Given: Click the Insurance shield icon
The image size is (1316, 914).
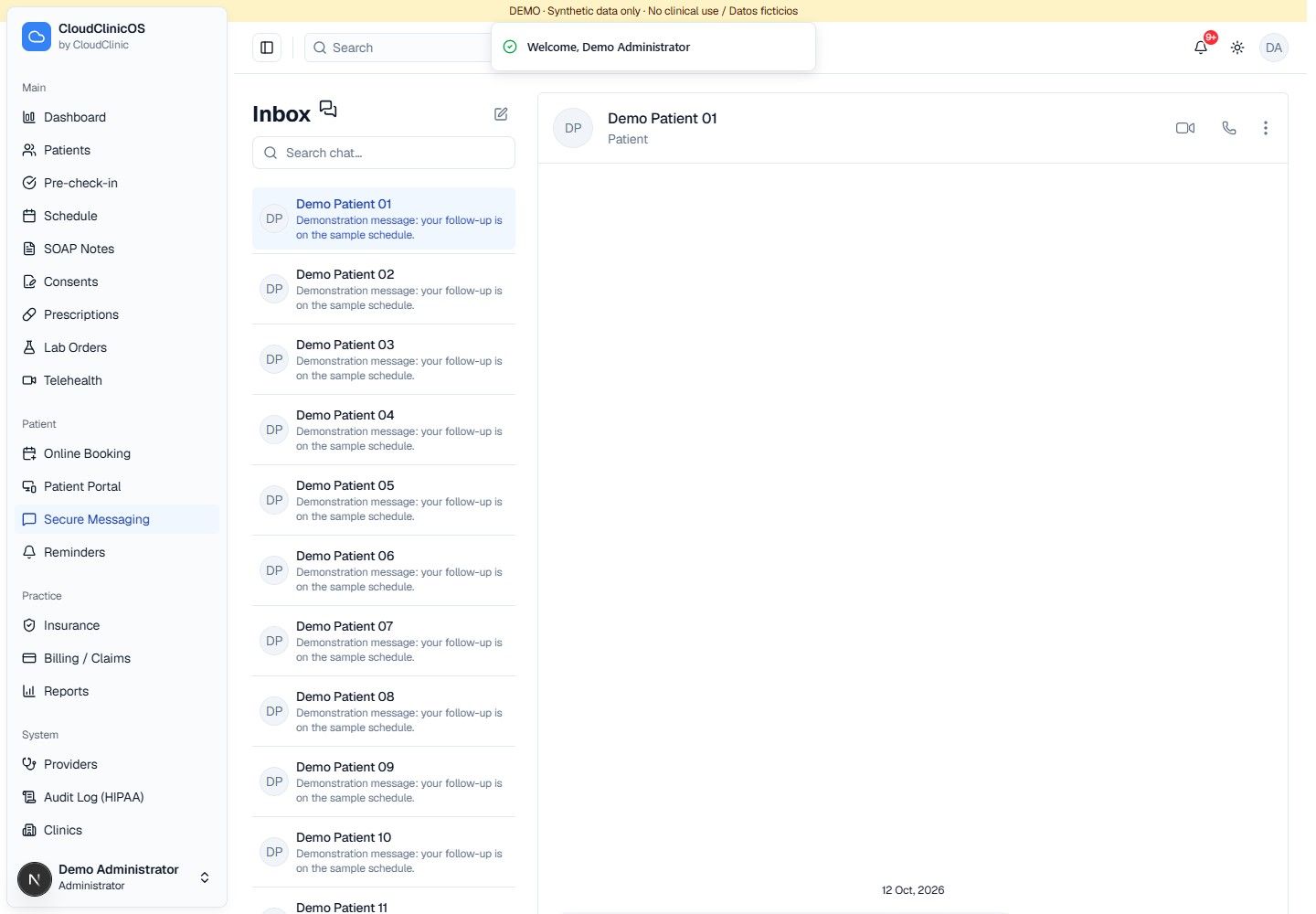Looking at the screenshot, I should click(29, 625).
